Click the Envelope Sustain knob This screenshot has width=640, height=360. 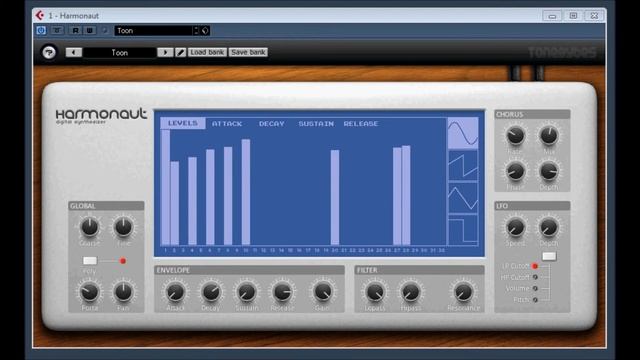[x=247, y=292]
